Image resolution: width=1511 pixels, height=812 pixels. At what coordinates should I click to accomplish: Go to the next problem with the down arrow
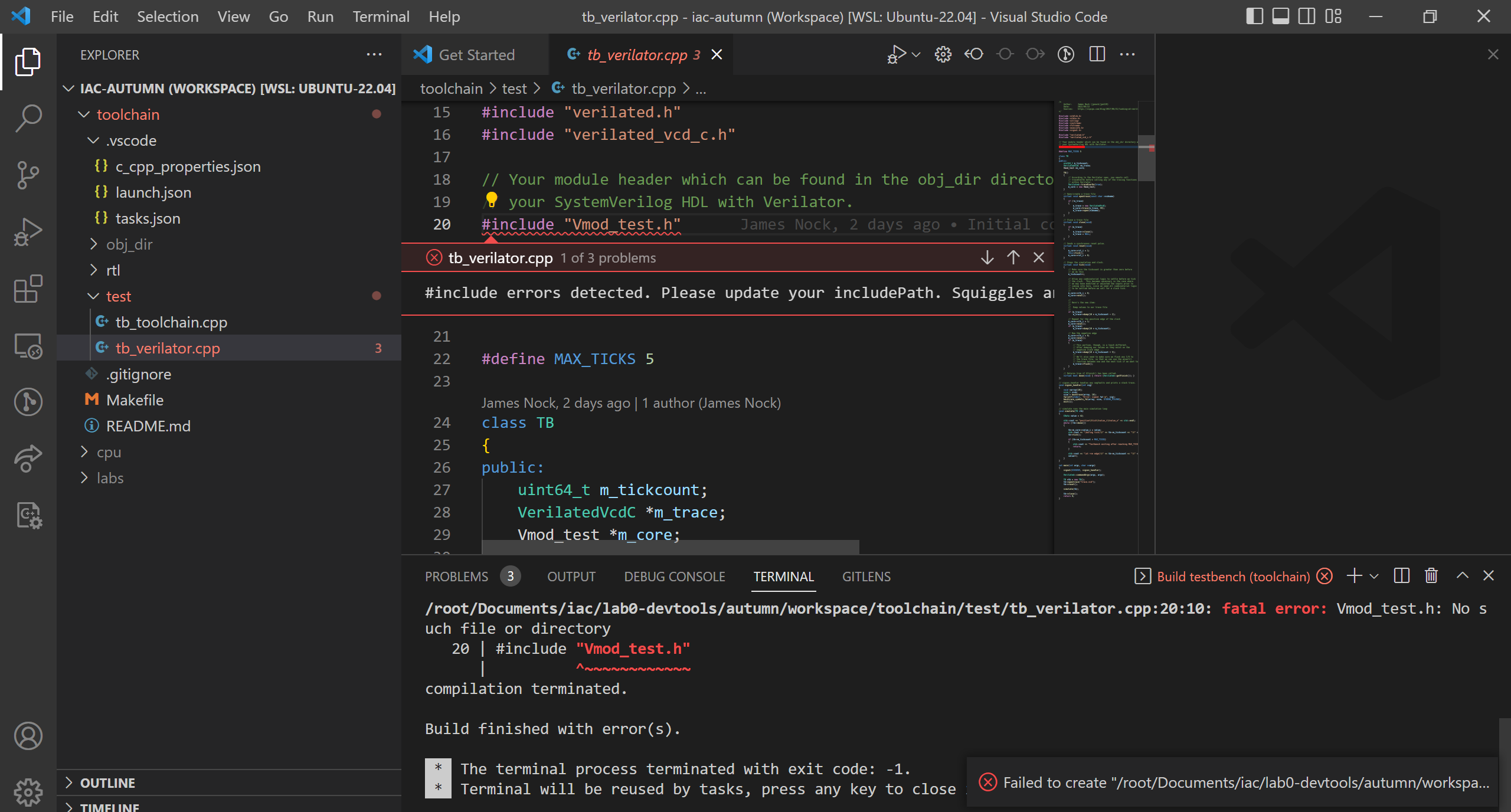coord(986,257)
